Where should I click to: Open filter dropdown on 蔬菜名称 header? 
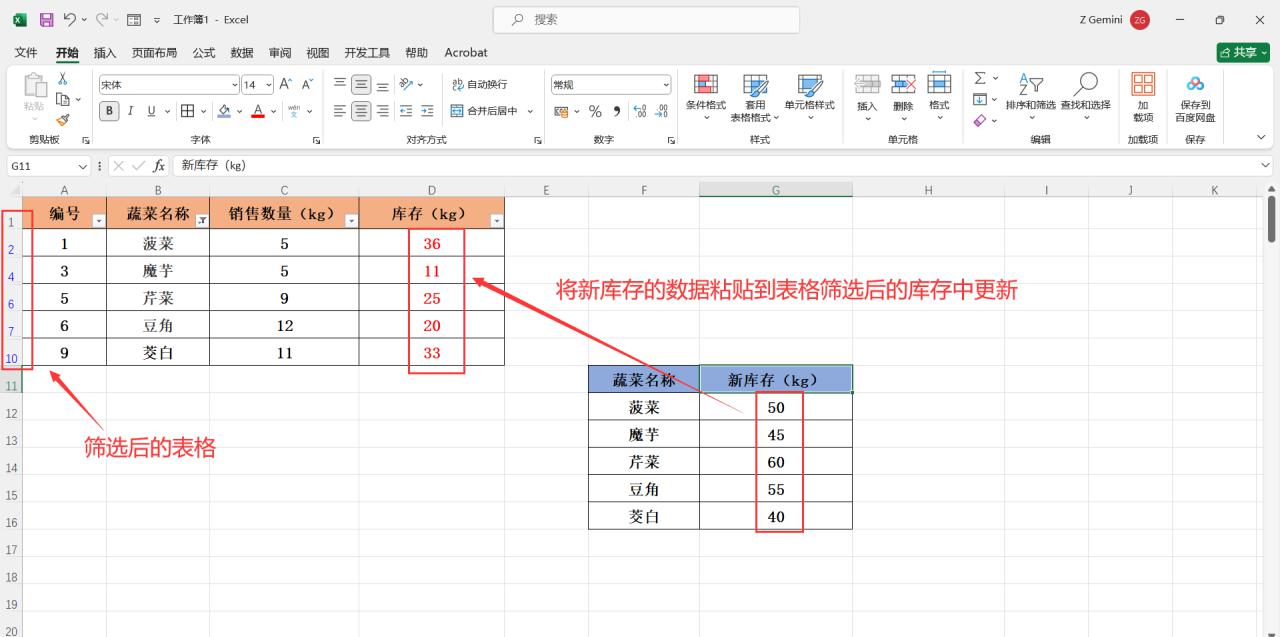click(x=202, y=221)
